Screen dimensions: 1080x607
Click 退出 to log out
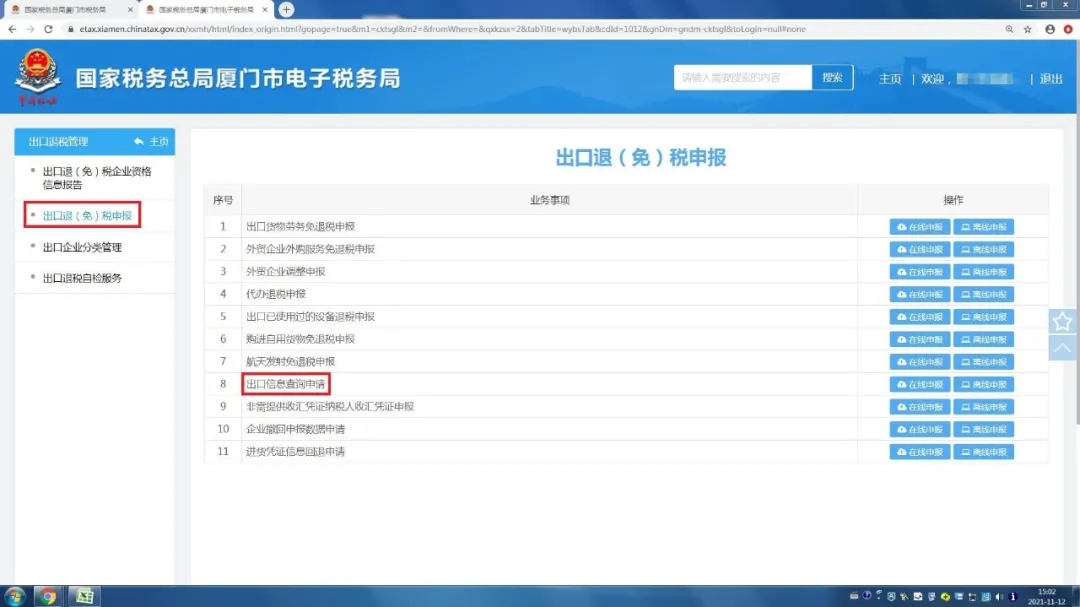(1051, 79)
